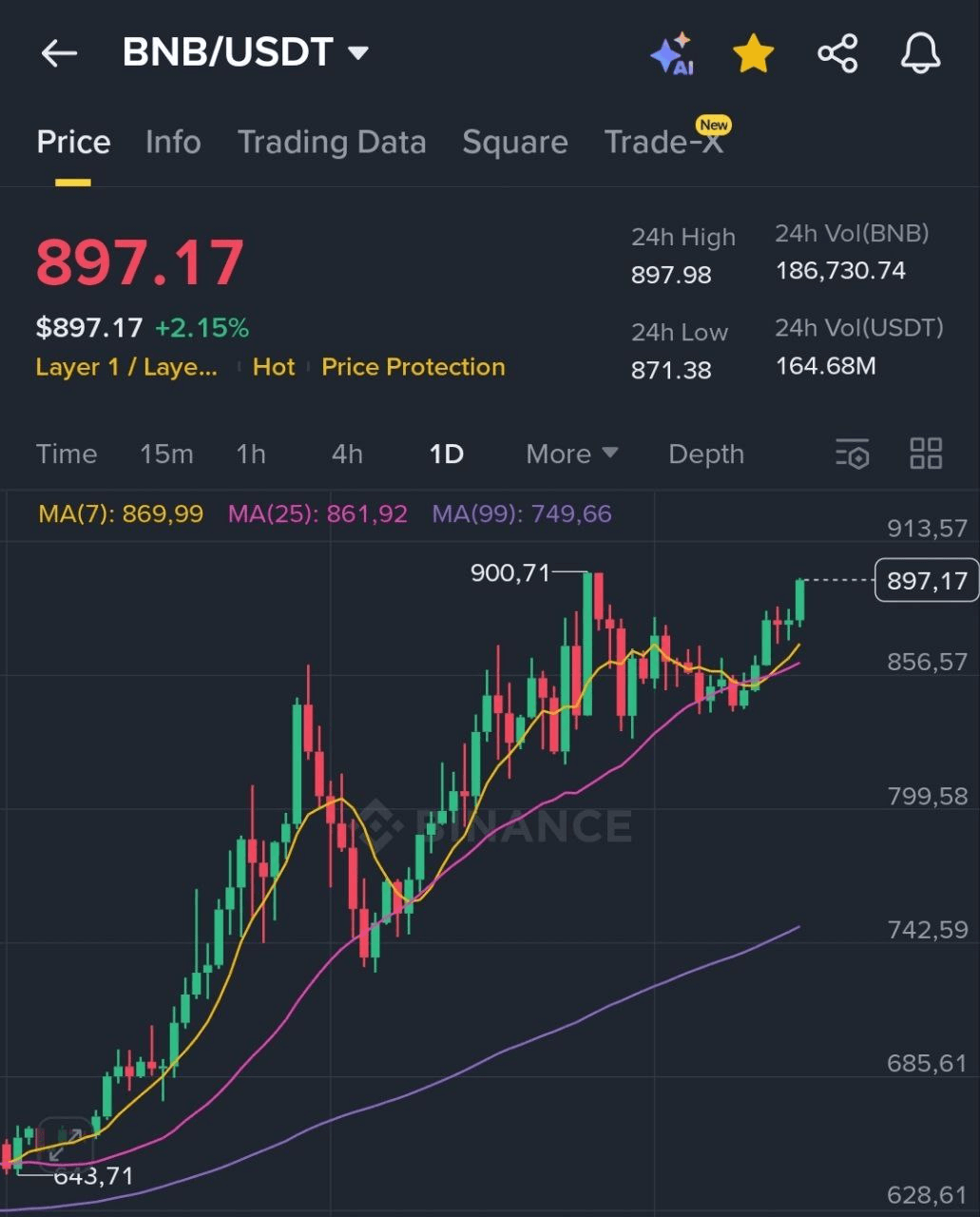This screenshot has height=1217, width=980.
Task: Open price alerts bell icon
Action: (920, 53)
